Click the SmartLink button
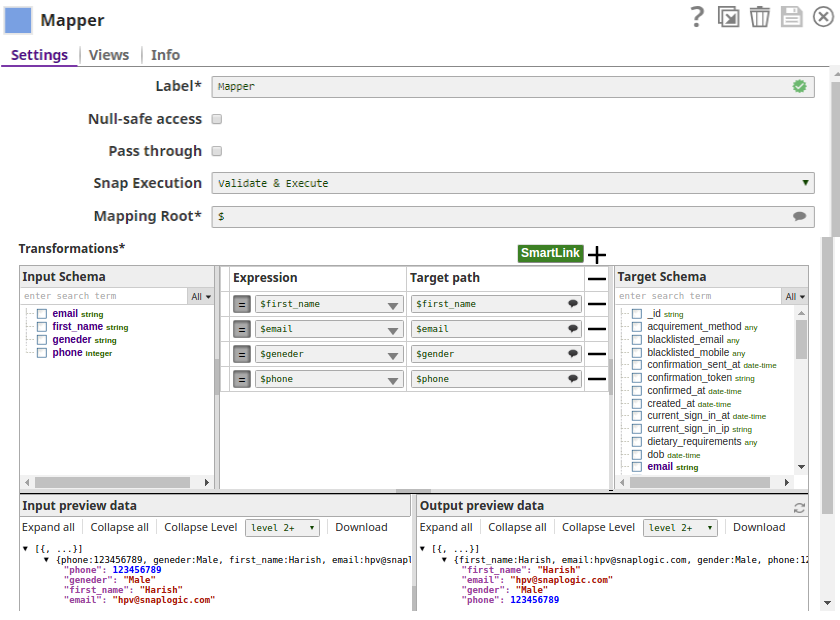Image resolution: width=840 pixels, height=620 pixels. pyautogui.click(x=550, y=253)
